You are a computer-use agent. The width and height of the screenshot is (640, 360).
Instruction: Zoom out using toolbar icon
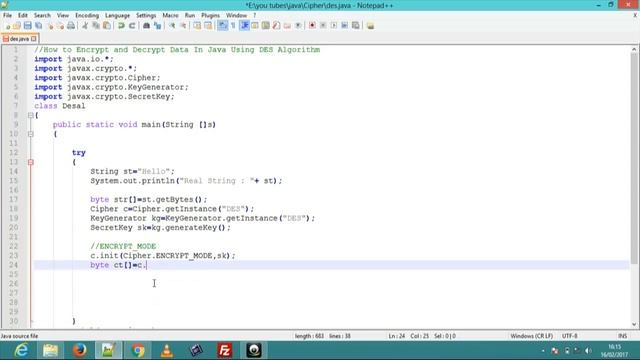tap(183, 26)
